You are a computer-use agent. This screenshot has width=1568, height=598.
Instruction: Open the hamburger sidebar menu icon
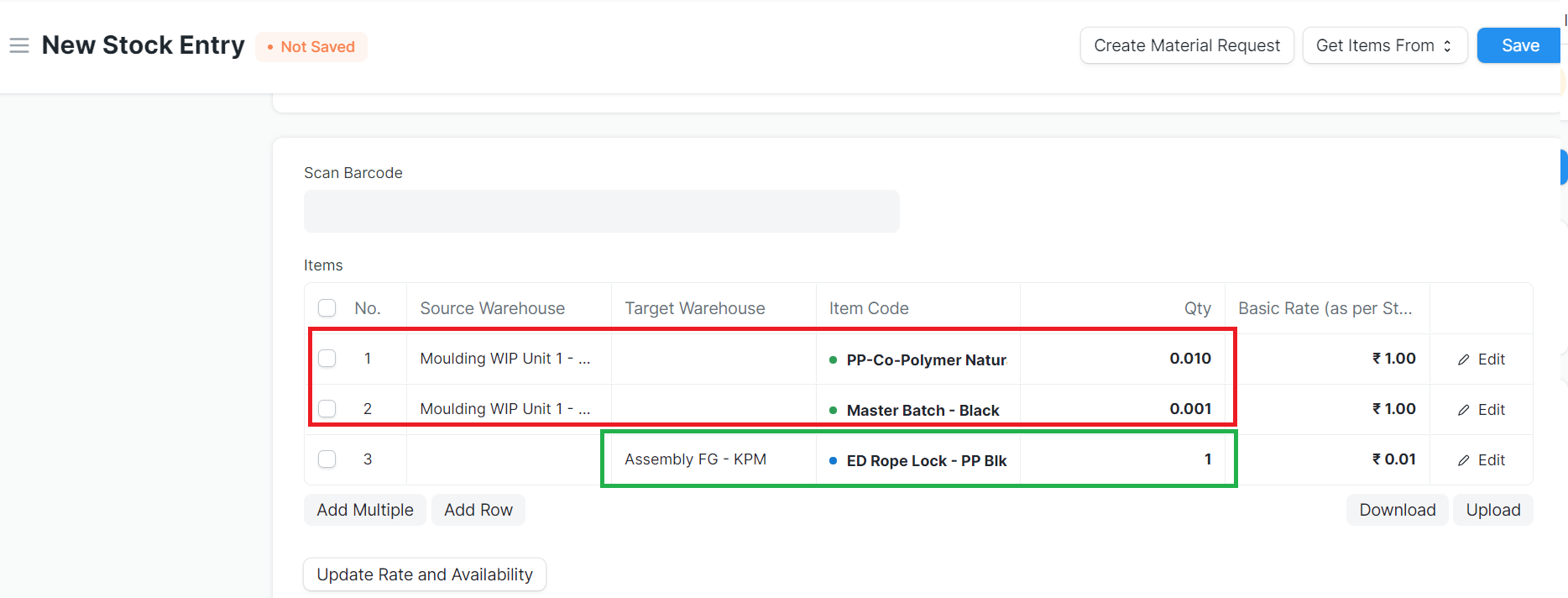pyautogui.click(x=19, y=45)
